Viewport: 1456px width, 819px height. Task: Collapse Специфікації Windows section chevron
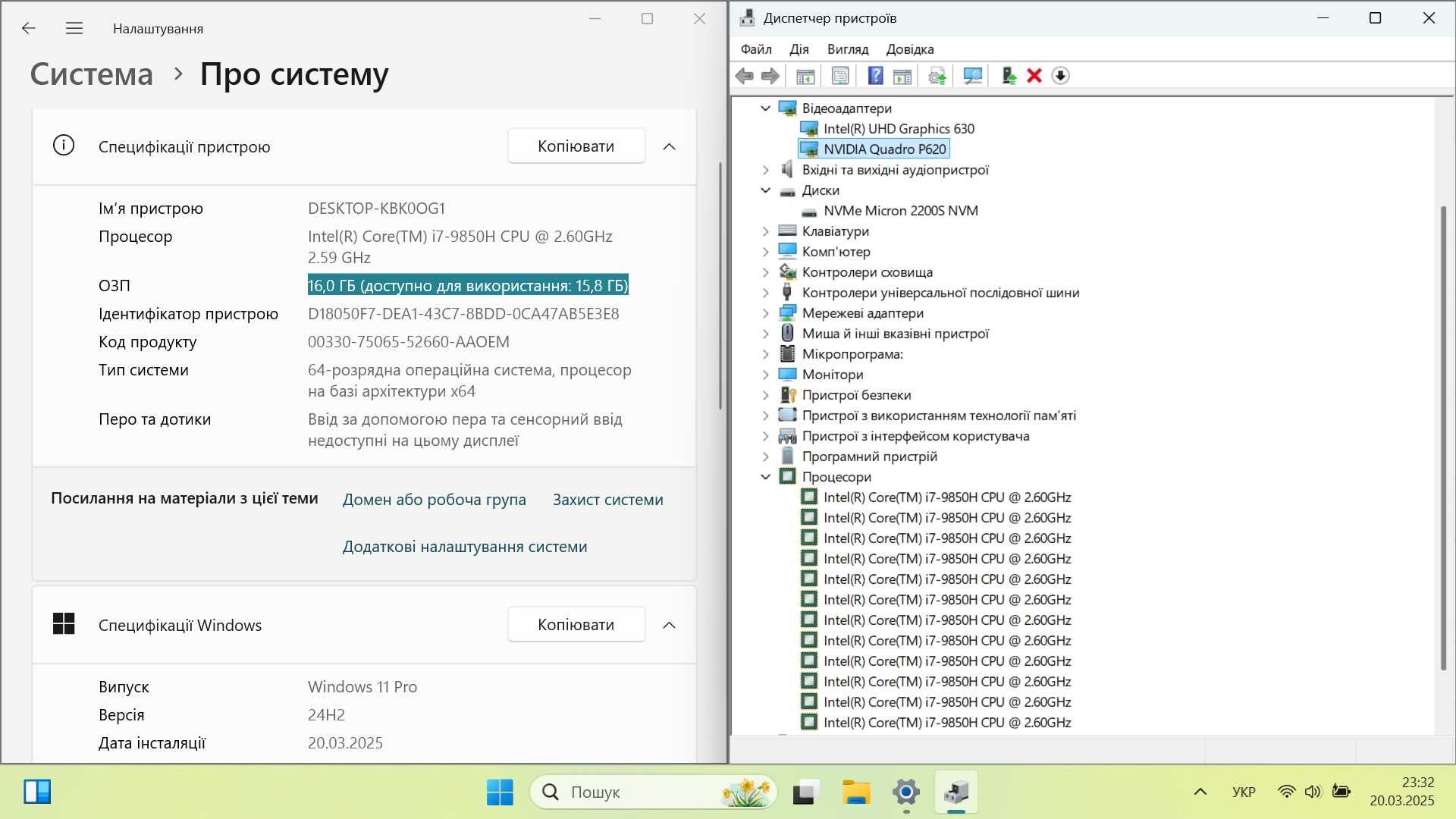669,625
